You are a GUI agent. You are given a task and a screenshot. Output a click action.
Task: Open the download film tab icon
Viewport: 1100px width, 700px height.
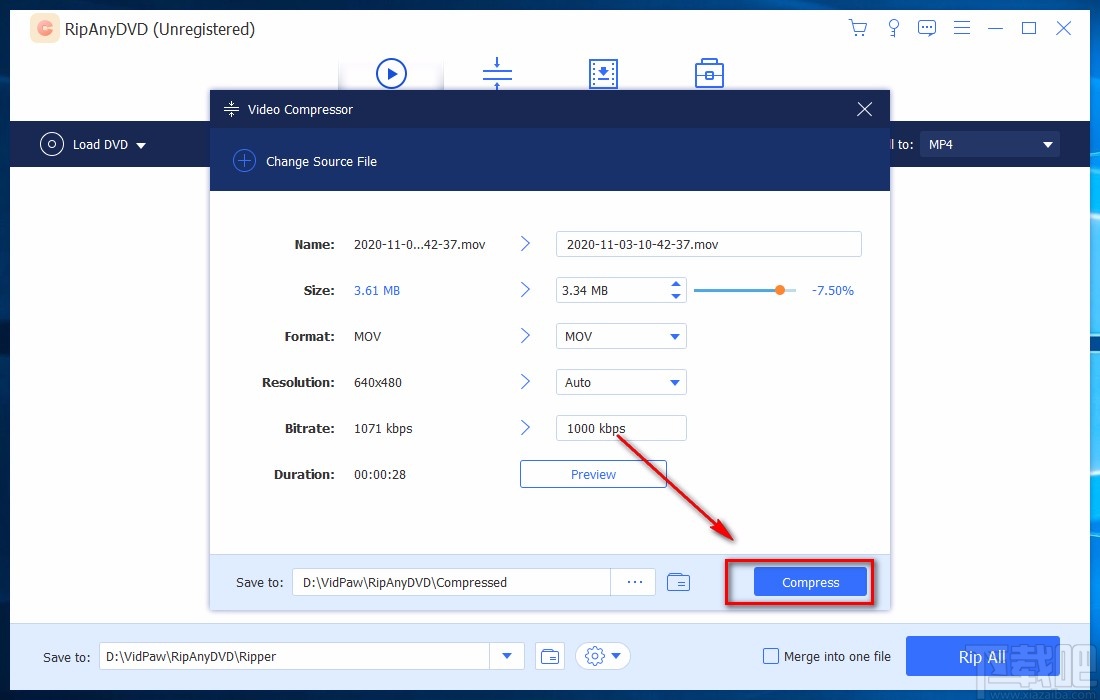603,74
